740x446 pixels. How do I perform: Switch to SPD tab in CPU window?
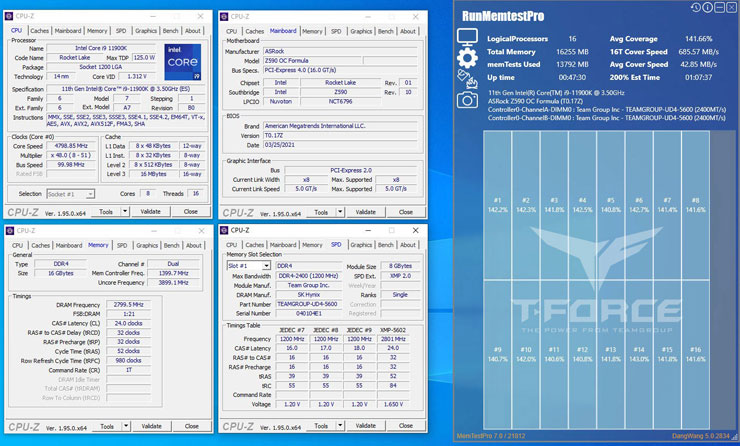pyautogui.click(x=121, y=31)
